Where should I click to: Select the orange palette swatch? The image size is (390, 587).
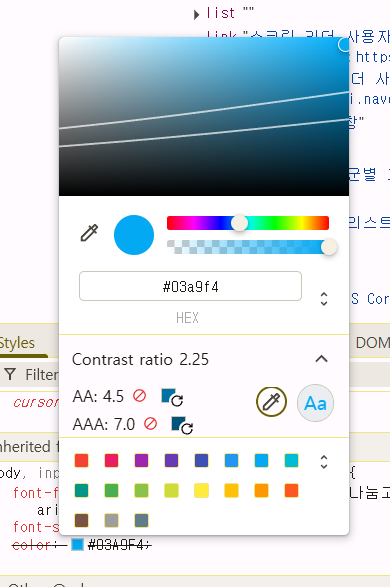click(x=261, y=490)
